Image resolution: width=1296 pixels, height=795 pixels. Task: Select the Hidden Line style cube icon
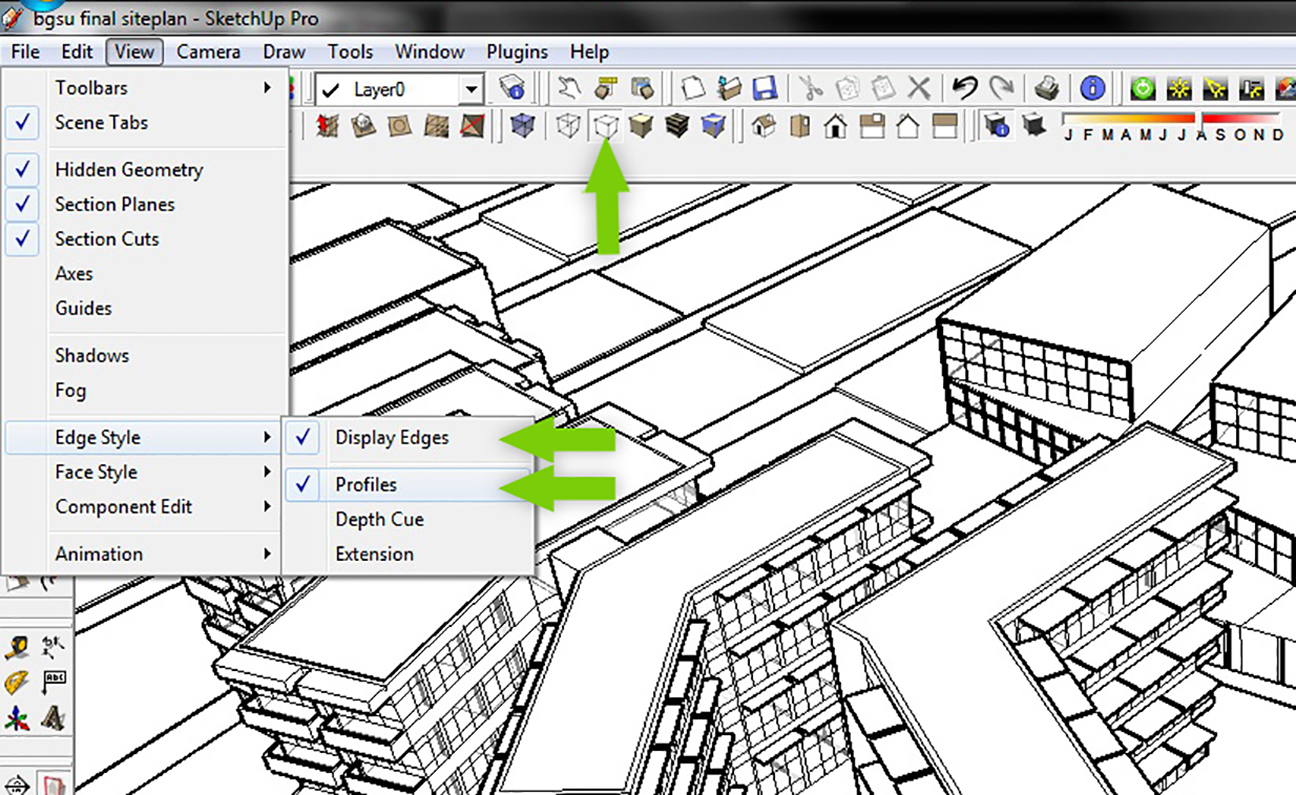tap(606, 126)
